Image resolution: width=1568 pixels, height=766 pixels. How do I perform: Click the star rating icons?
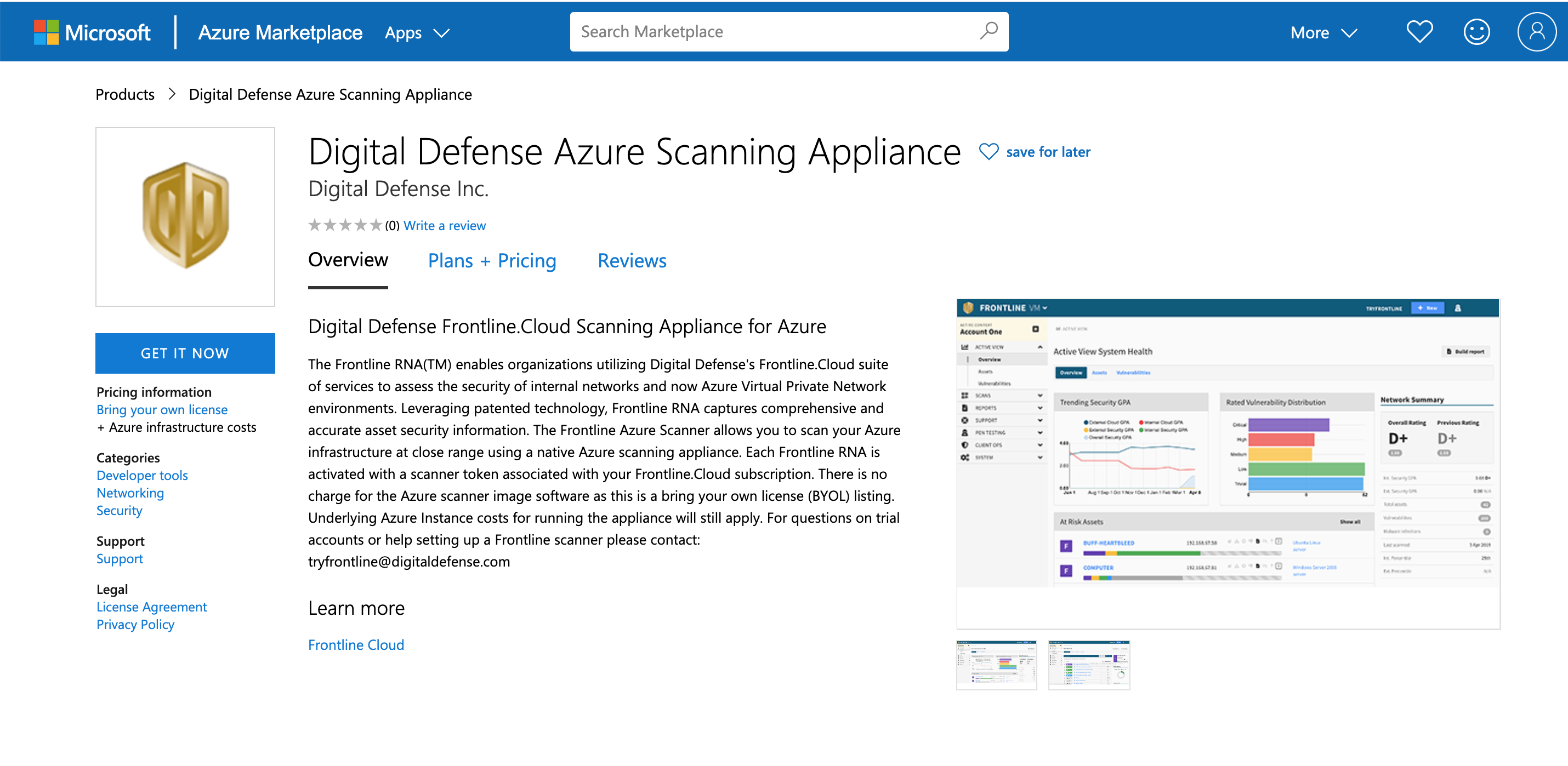pos(345,225)
